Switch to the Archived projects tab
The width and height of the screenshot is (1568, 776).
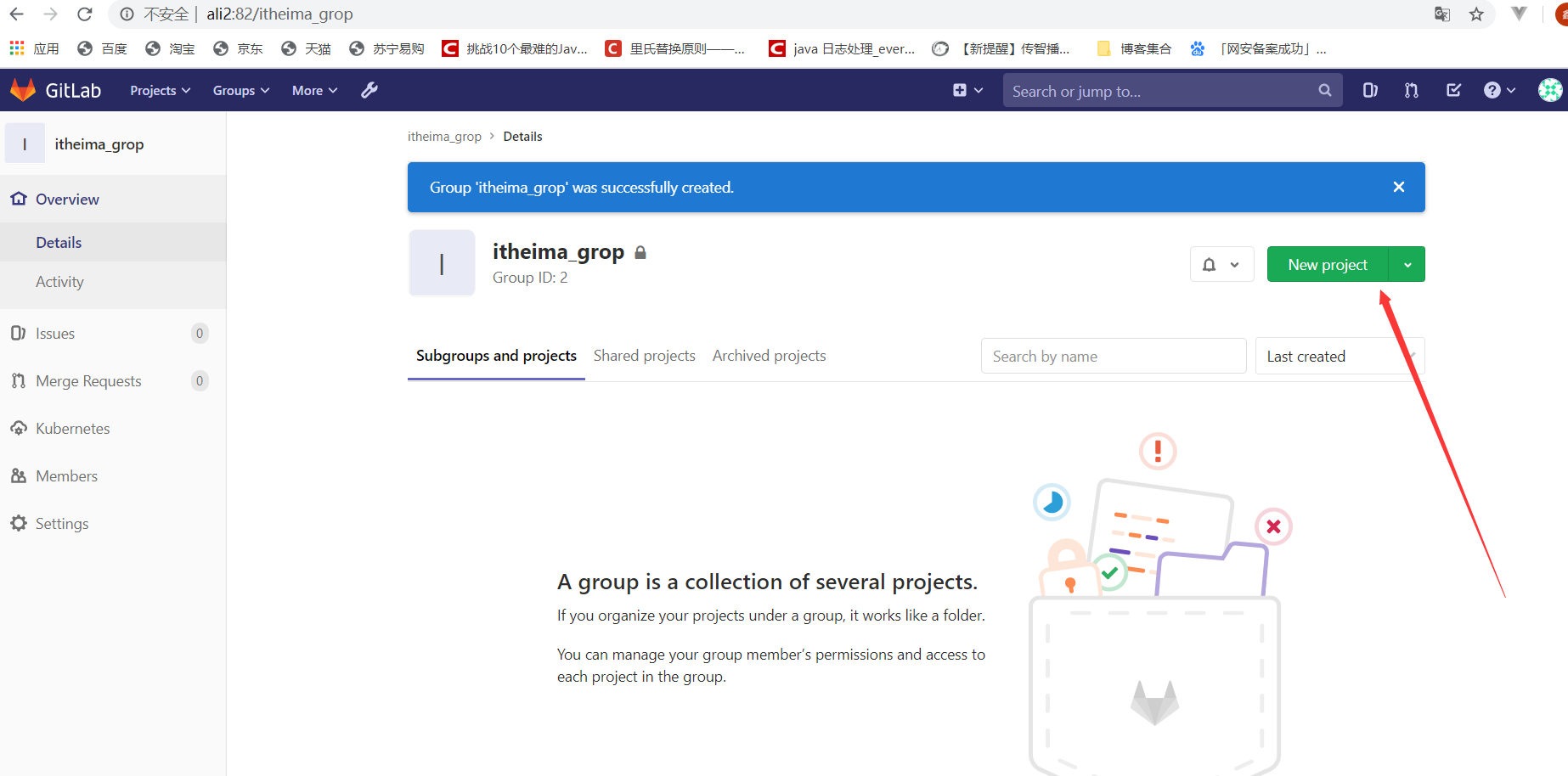tap(769, 356)
